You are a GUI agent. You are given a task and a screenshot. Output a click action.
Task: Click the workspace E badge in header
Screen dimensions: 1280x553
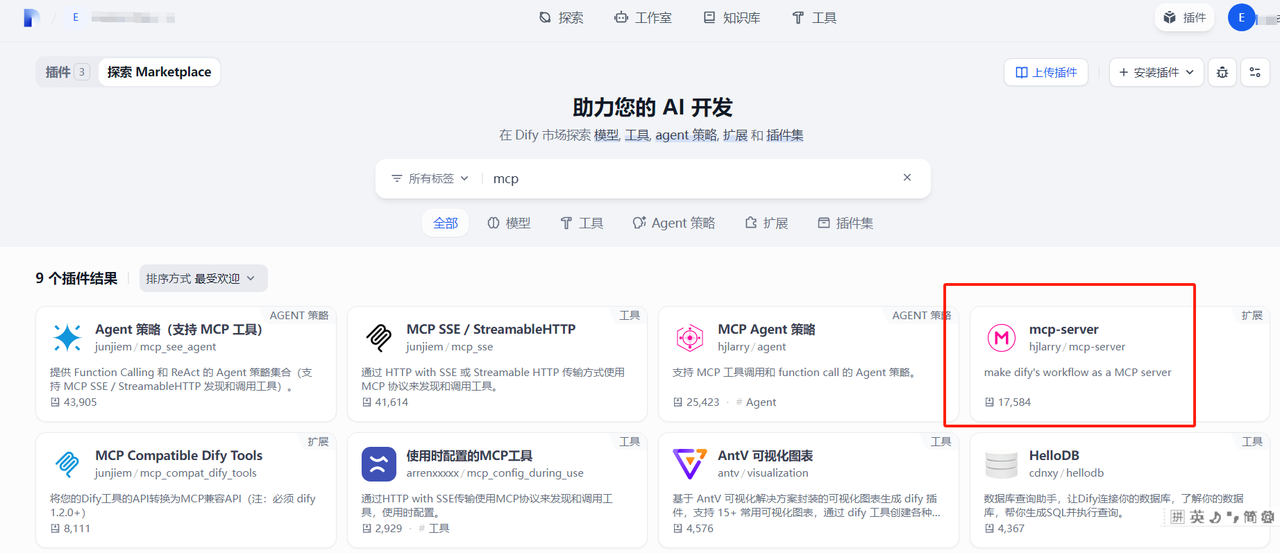[x=75, y=17]
